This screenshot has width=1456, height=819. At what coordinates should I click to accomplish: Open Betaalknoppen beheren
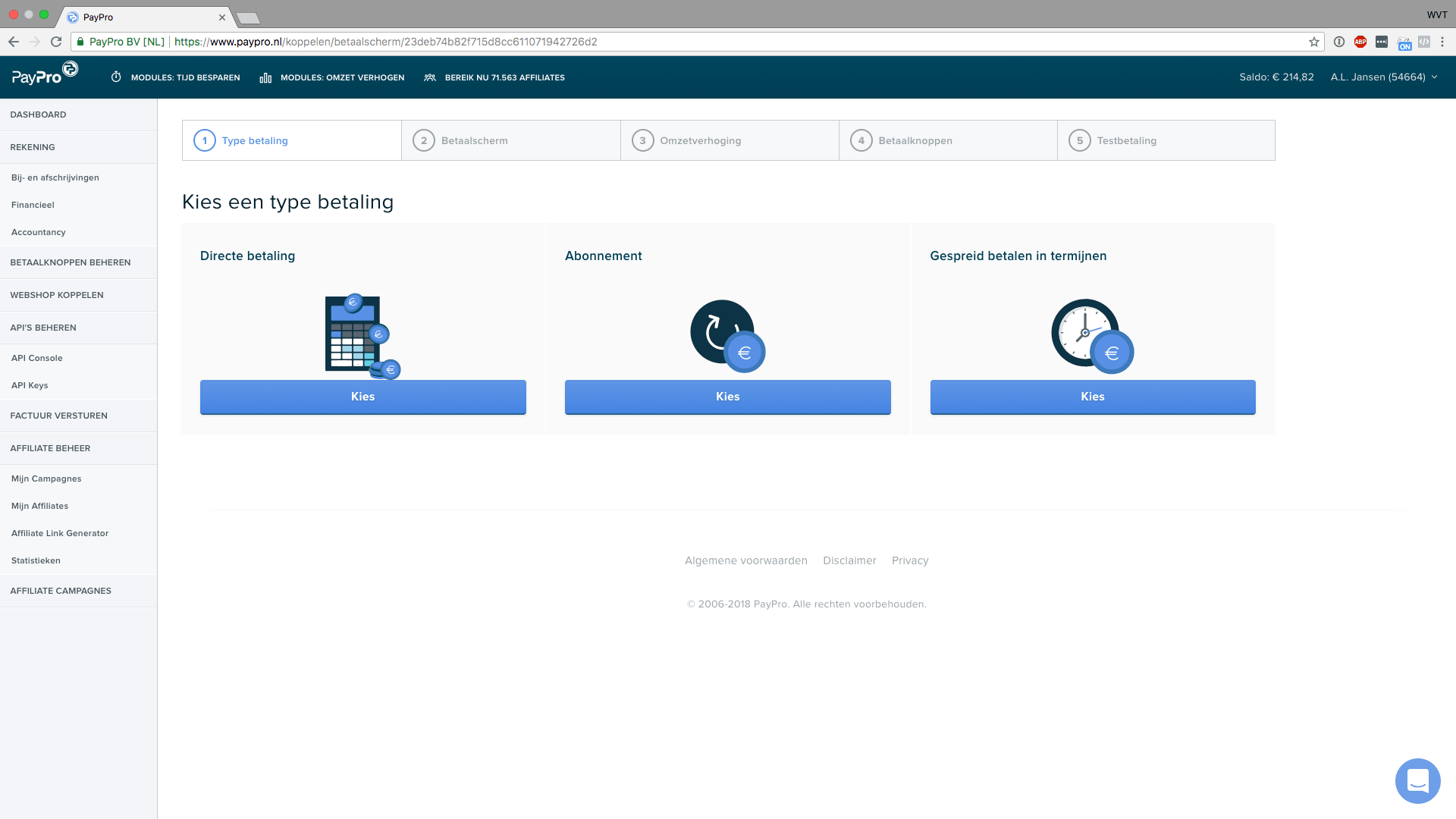click(79, 262)
